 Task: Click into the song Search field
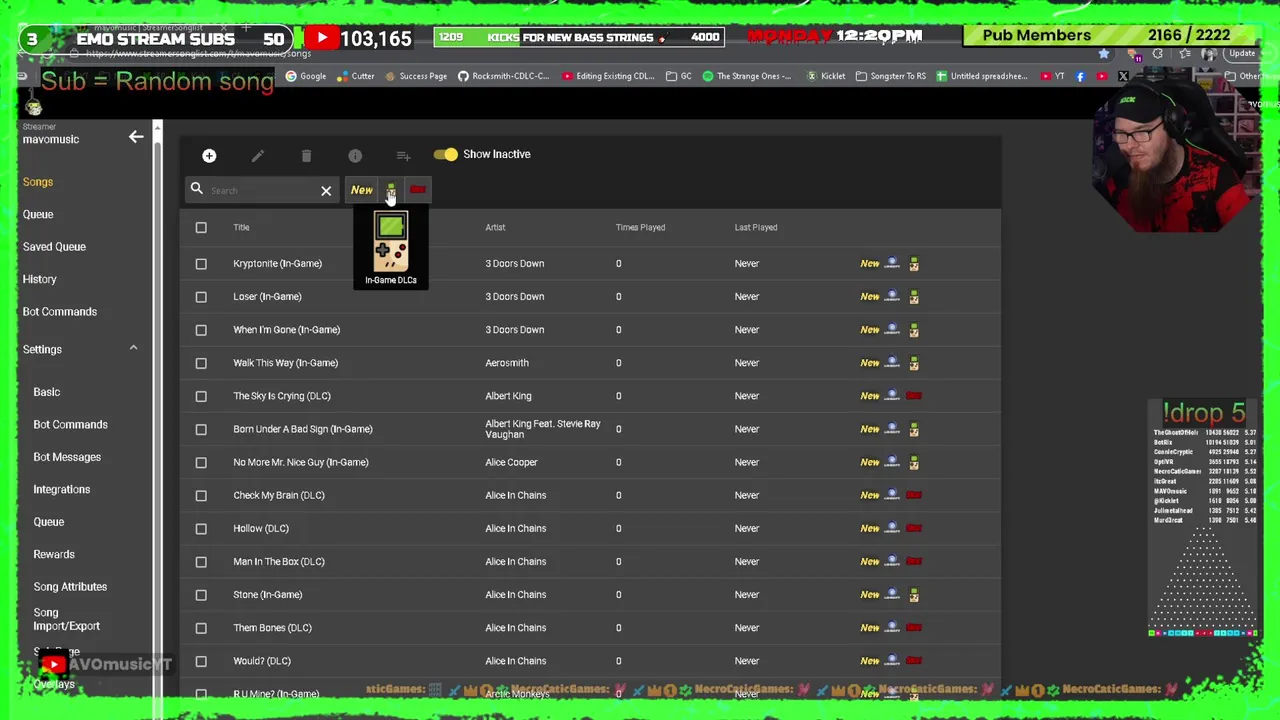(262, 190)
